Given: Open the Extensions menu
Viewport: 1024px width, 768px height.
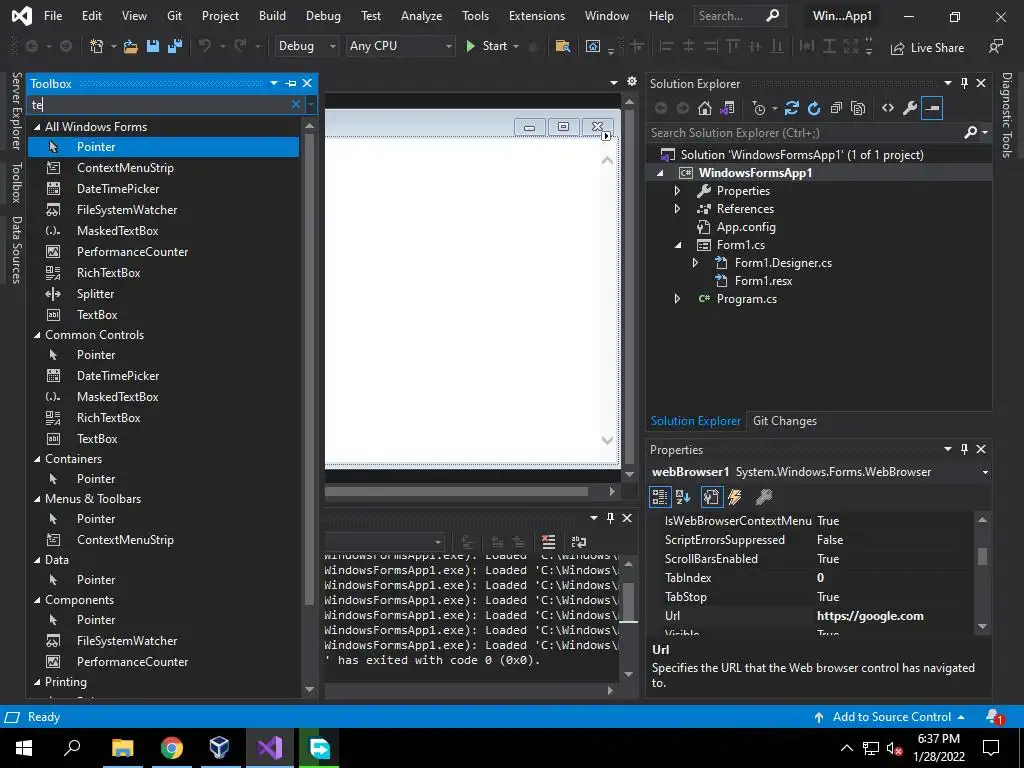Looking at the screenshot, I should 537,16.
